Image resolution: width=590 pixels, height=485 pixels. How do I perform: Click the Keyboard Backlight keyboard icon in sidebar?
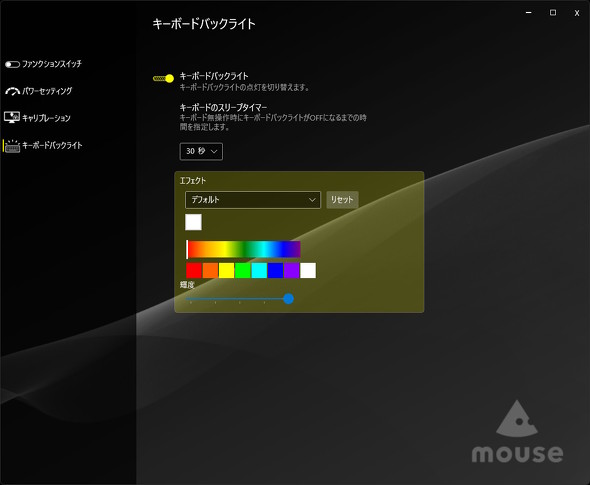pyautogui.click(x=12, y=146)
